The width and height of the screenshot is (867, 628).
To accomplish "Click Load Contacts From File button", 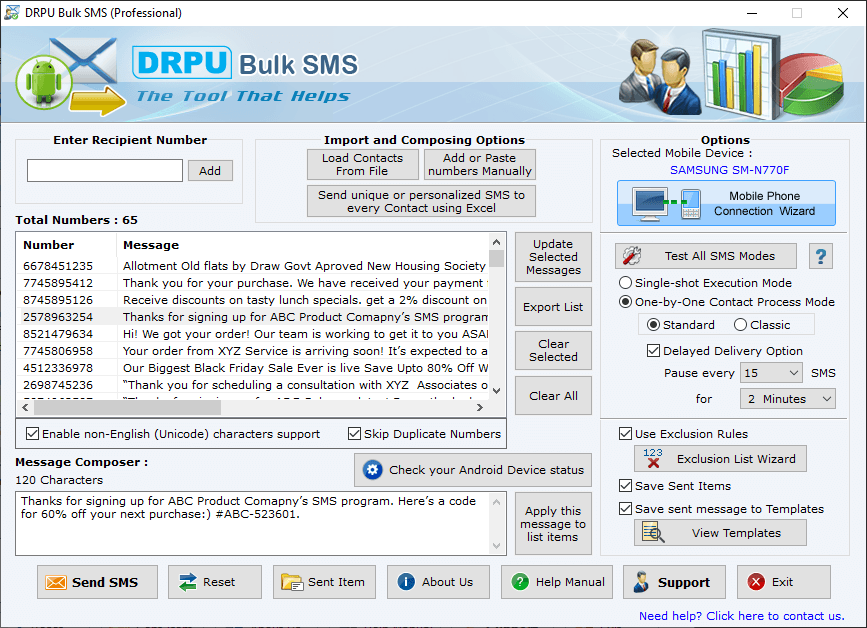I will point(363,164).
